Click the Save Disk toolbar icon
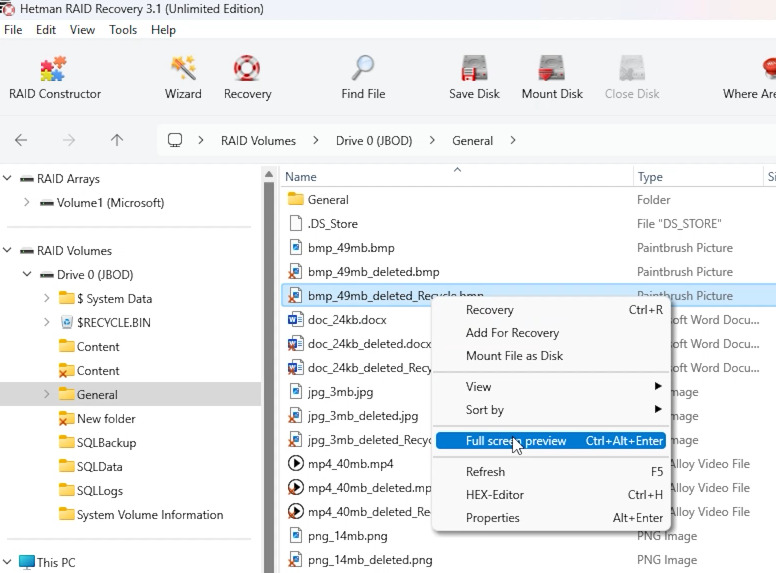This screenshot has height=573, width=776. tap(474, 69)
